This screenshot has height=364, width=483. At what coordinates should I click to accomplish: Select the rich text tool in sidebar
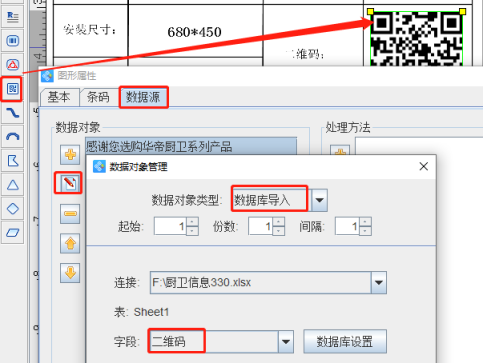pos(13,17)
